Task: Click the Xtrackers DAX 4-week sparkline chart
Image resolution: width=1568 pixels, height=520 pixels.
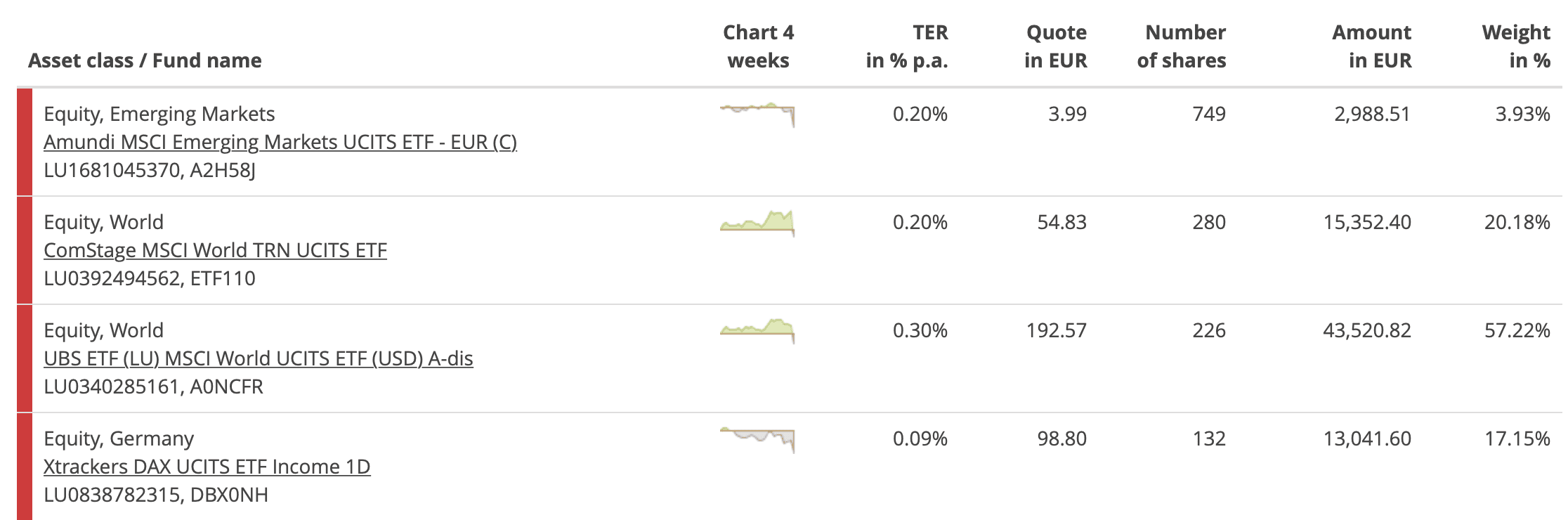Action: tap(757, 440)
